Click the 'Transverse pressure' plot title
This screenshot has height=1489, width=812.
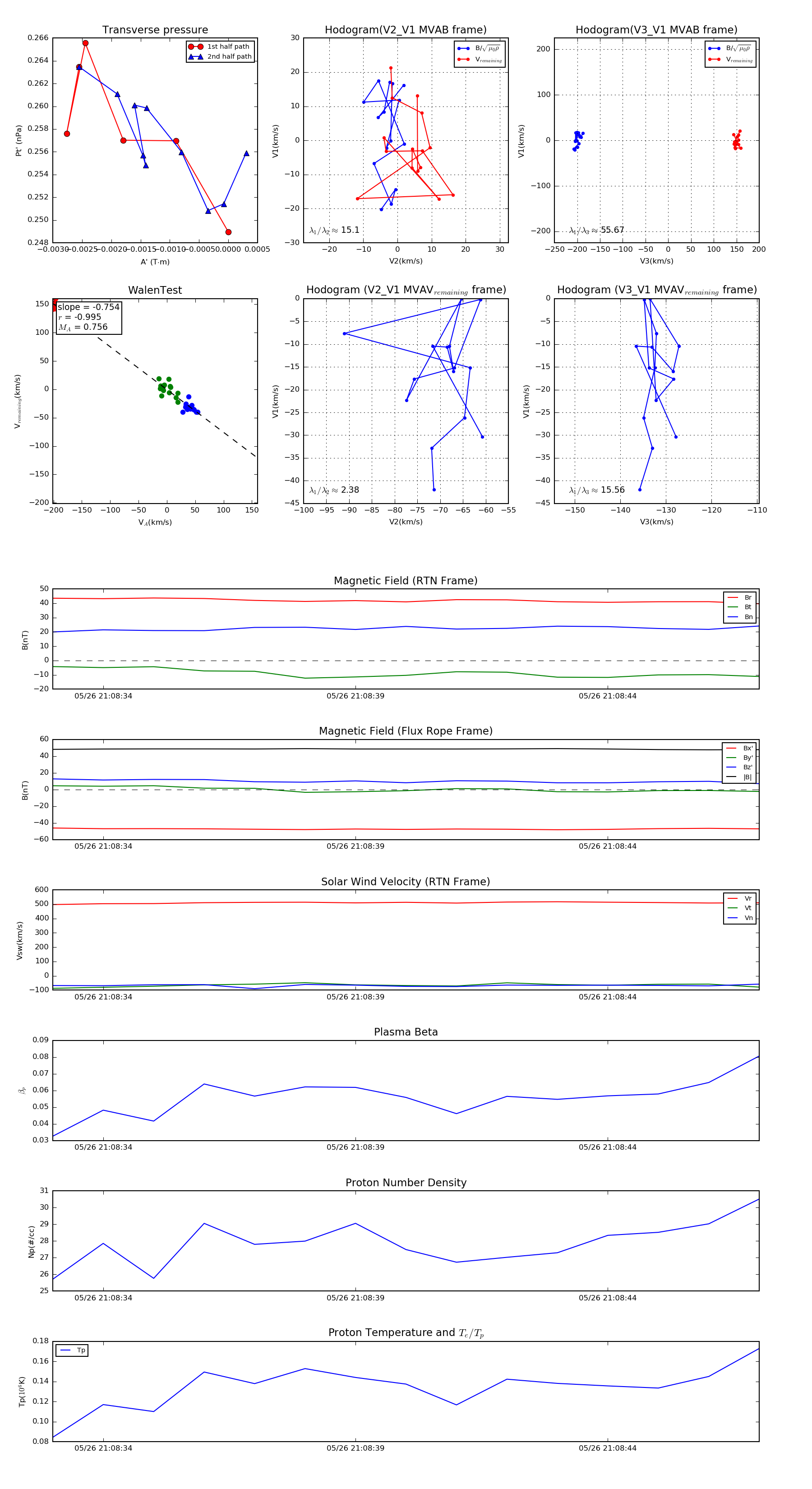coord(155,30)
